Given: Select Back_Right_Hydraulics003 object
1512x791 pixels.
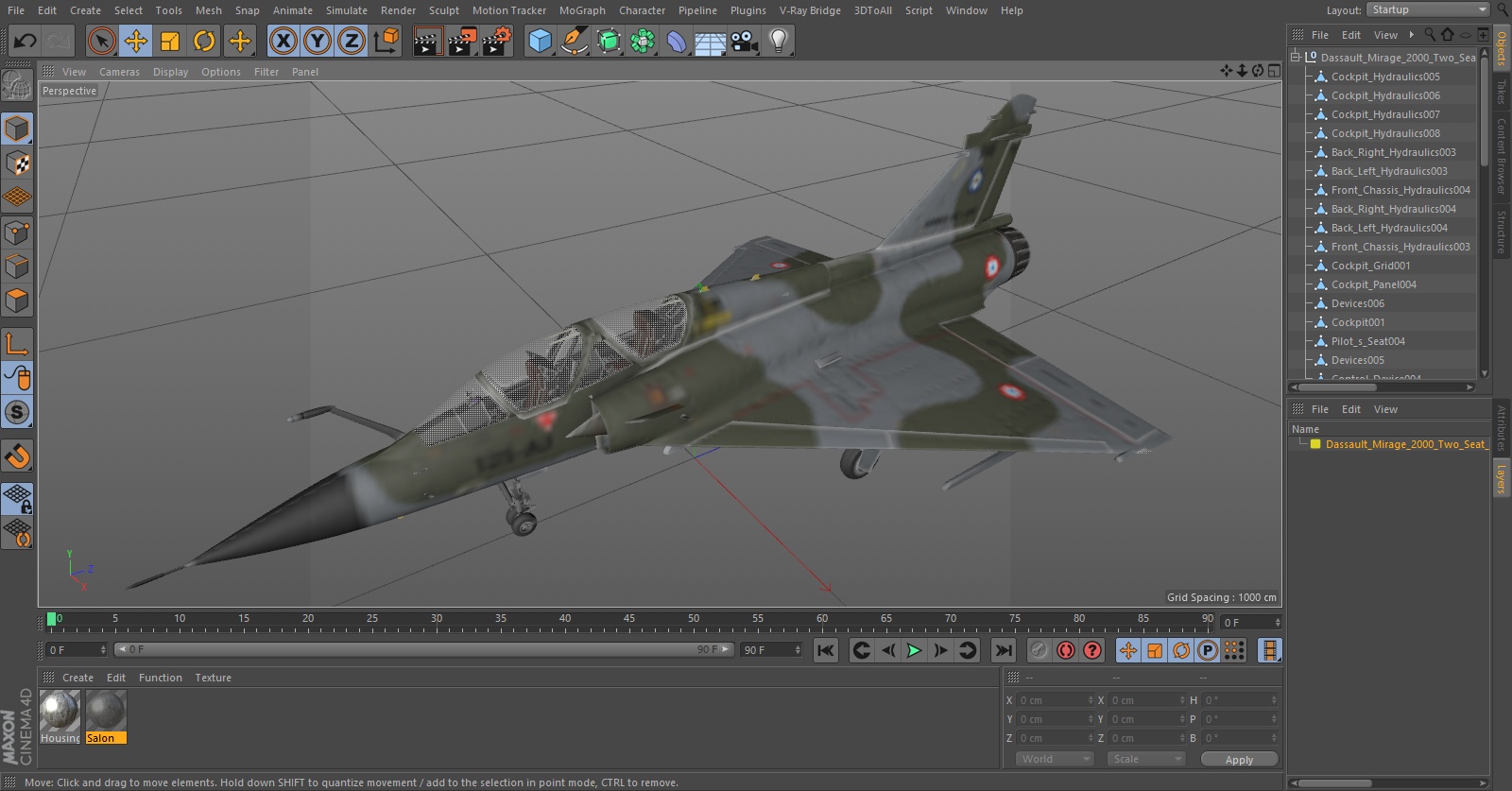Looking at the screenshot, I should [x=1393, y=152].
